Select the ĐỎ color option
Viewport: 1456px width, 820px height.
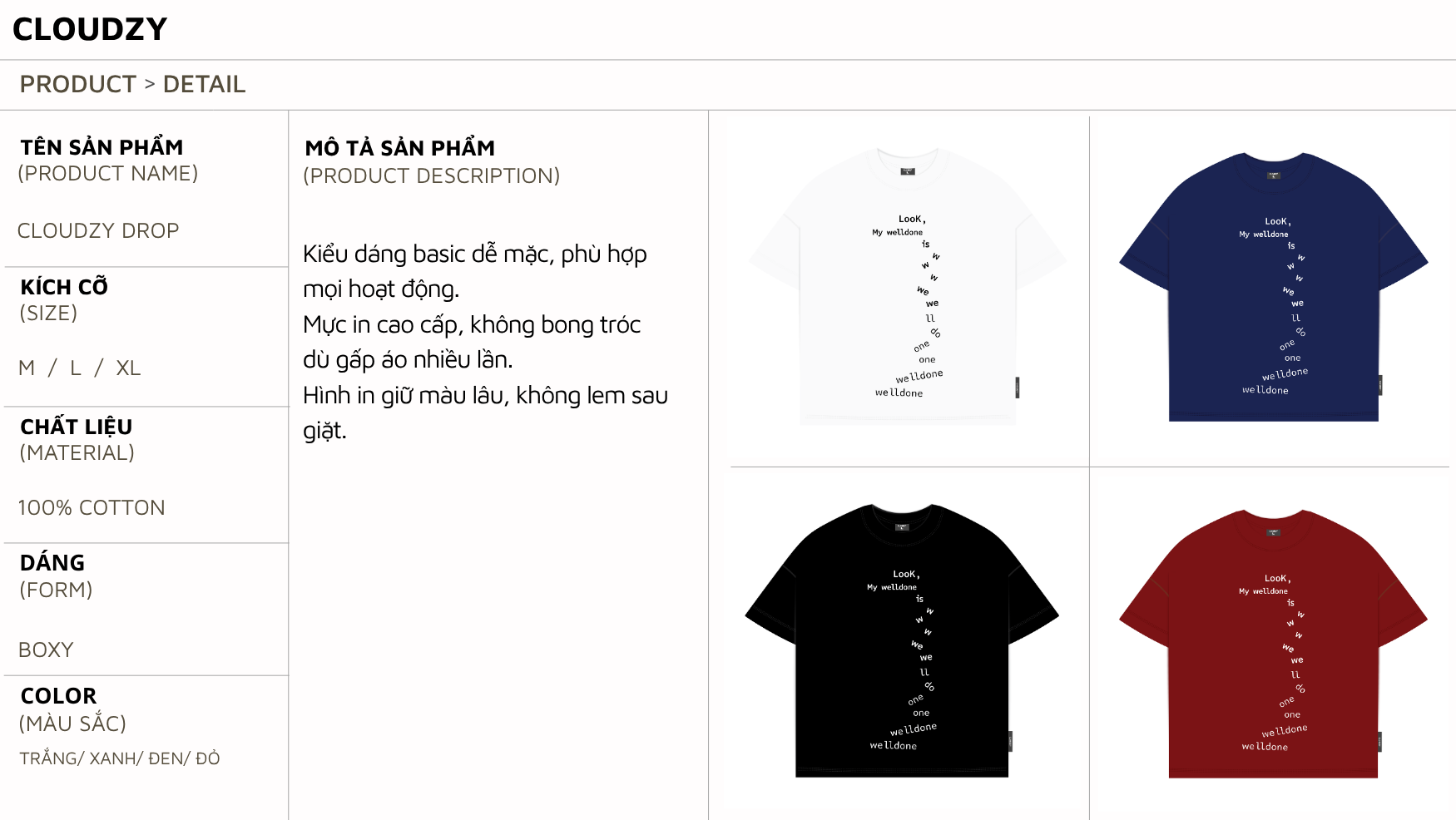[208, 758]
